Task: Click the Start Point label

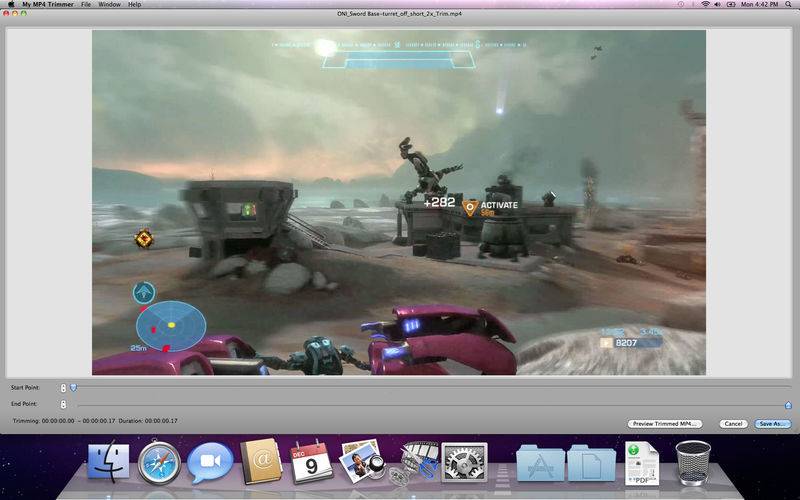Action: coord(25,388)
